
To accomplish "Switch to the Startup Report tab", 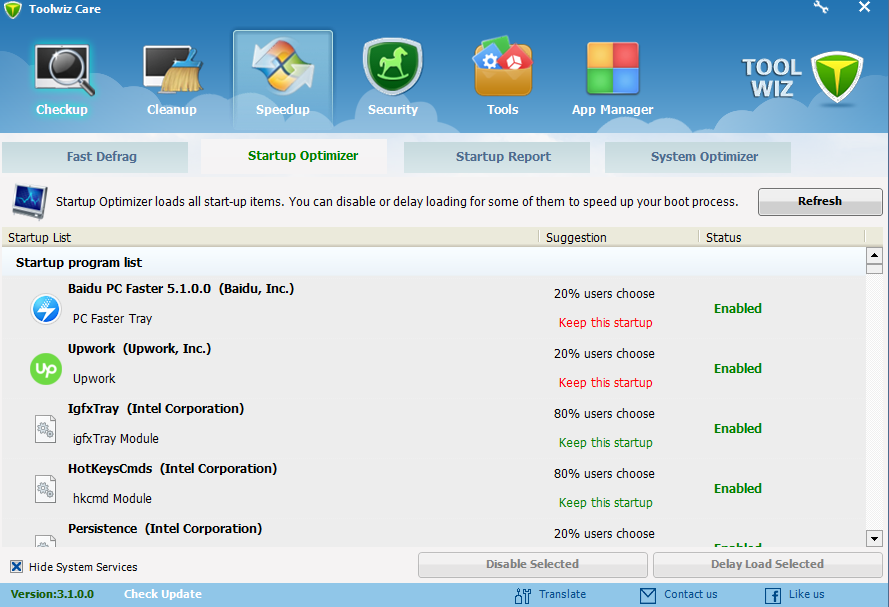I will (x=497, y=157).
